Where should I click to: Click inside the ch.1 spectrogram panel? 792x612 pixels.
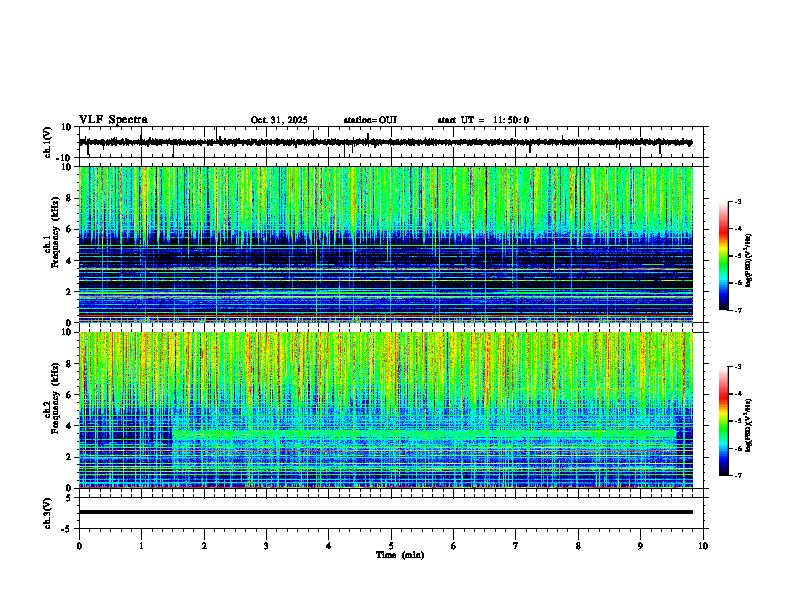point(386,244)
